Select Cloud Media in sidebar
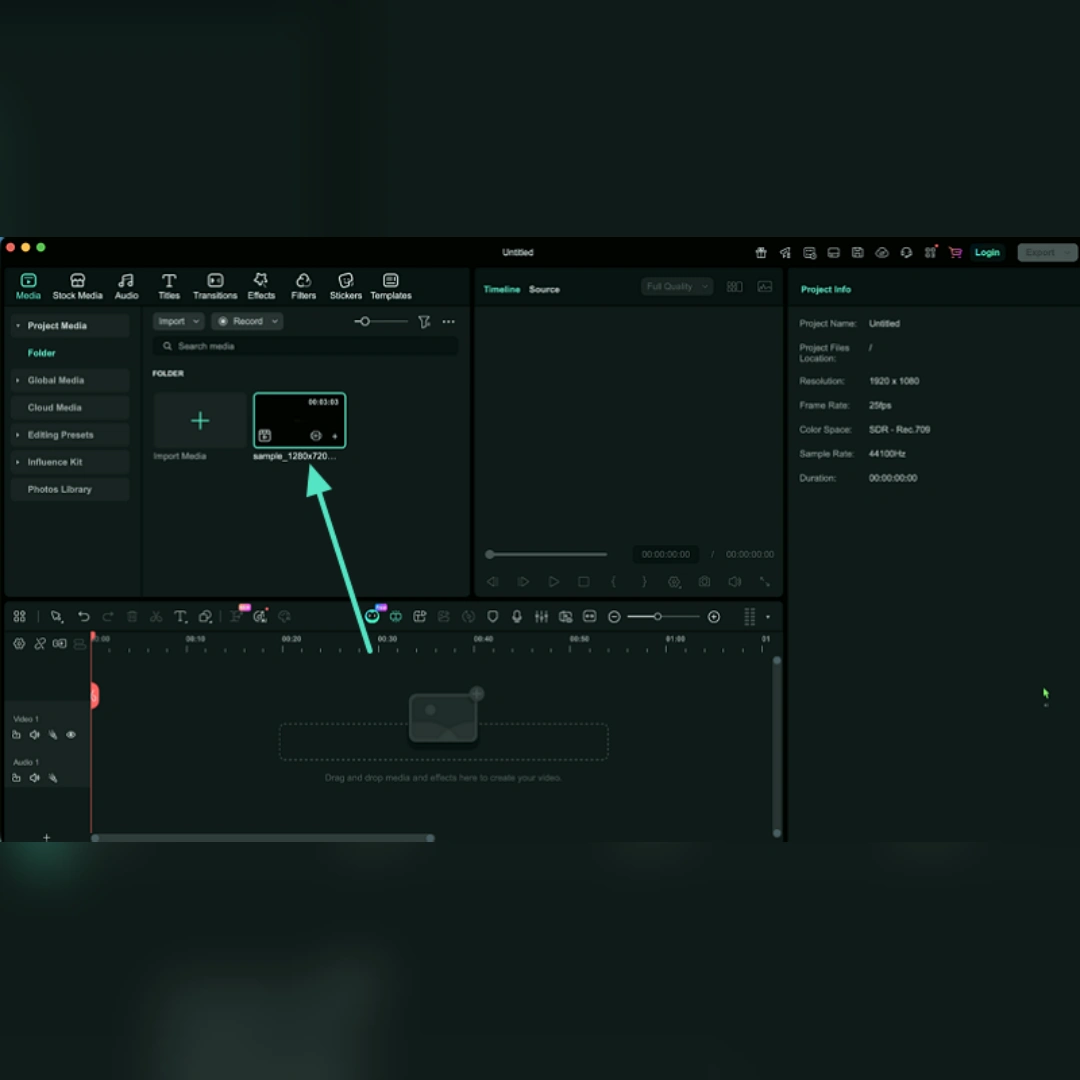Viewport: 1080px width, 1080px height. click(x=70, y=408)
